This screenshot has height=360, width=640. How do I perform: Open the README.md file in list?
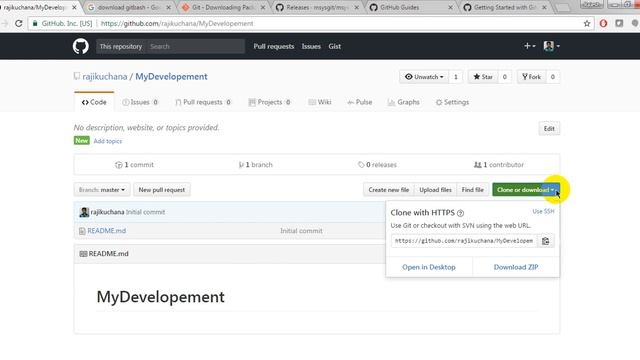click(x=107, y=231)
